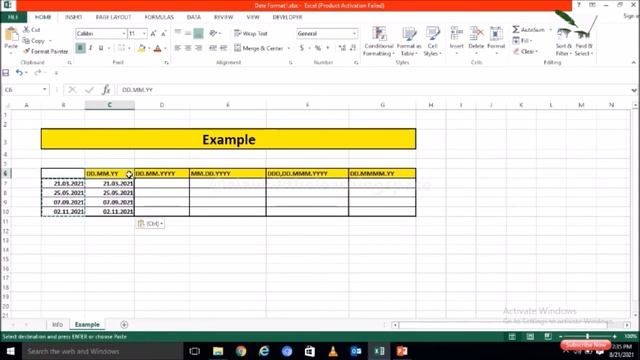Click the Undo arrow

click(x=19, y=73)
